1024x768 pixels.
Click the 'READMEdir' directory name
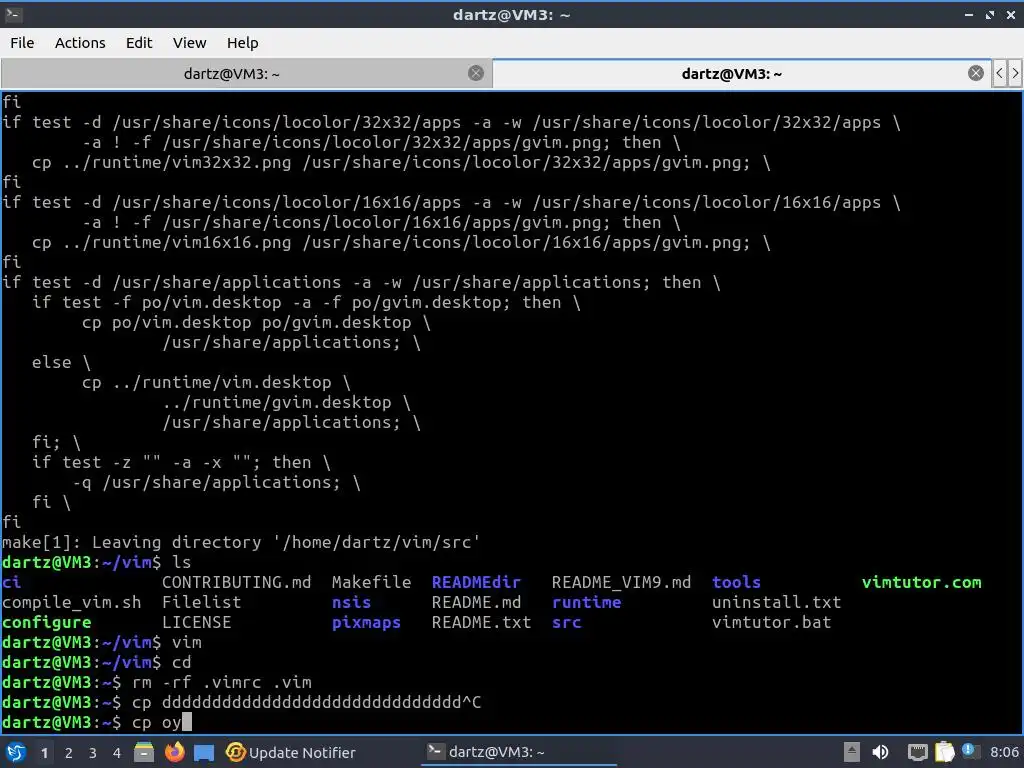(476, 583)
